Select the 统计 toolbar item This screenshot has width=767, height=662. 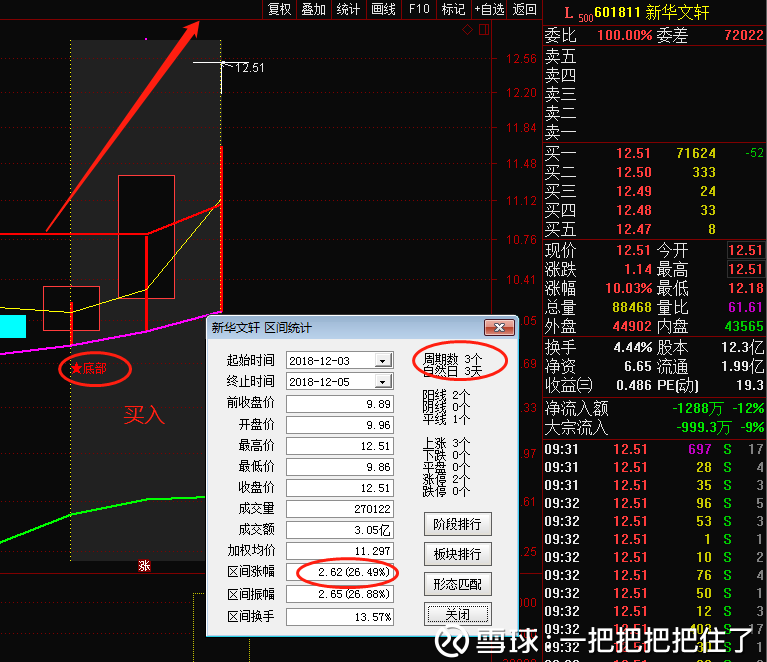[x=348, y=9]
